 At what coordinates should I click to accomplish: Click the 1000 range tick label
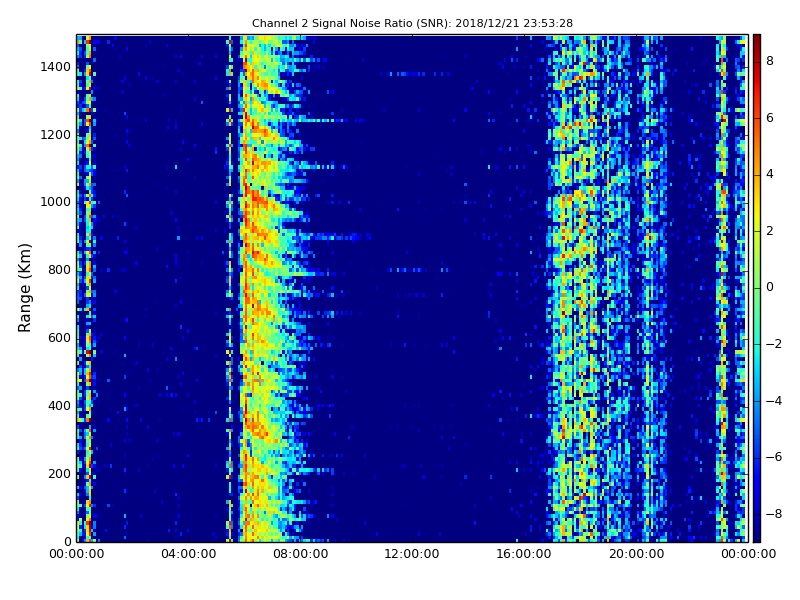point(56,202)
